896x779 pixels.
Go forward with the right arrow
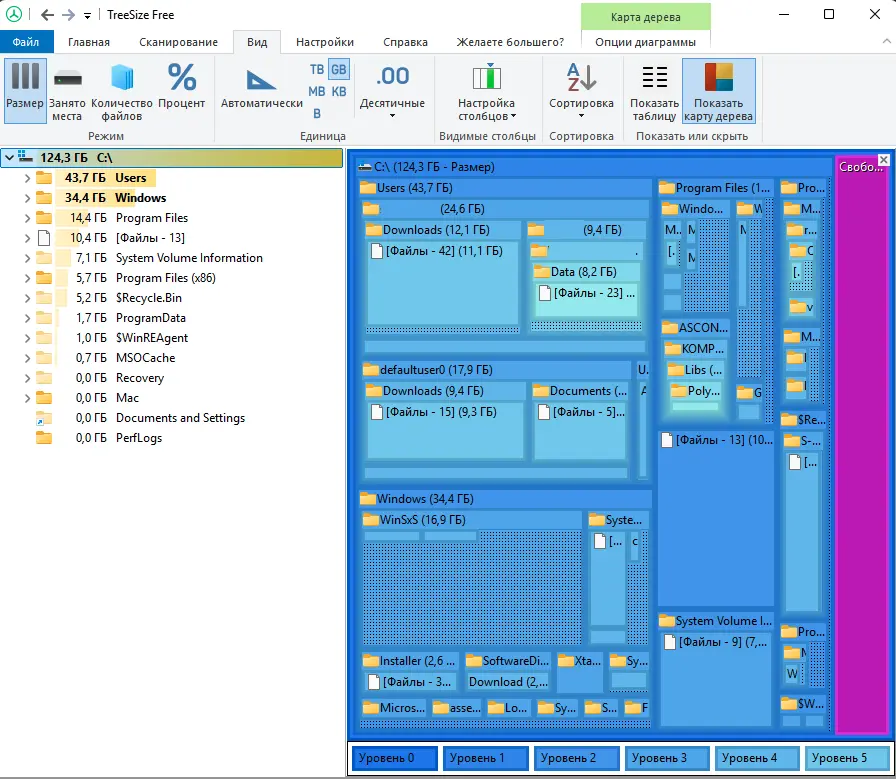pos(69,15)
